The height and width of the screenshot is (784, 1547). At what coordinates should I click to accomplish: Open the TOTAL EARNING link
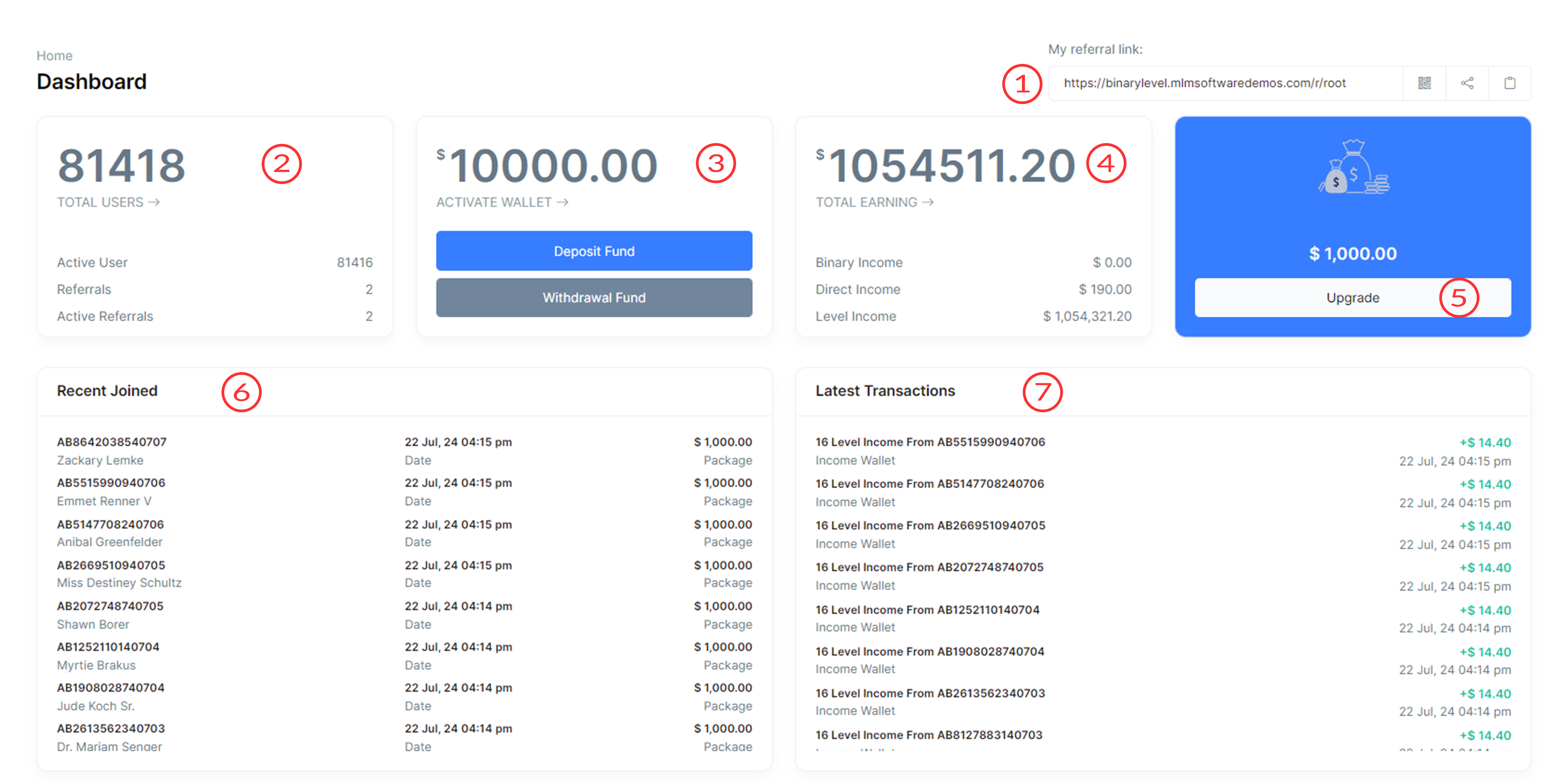pyautogui.click(x=866, y=202)
